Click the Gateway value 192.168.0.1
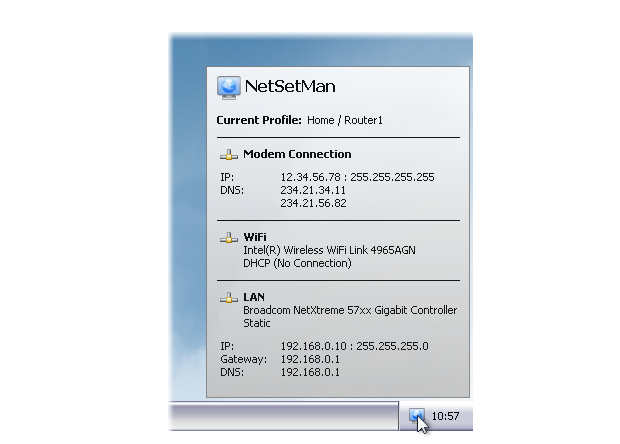This screenshot has width=620, height=444. 310,359
